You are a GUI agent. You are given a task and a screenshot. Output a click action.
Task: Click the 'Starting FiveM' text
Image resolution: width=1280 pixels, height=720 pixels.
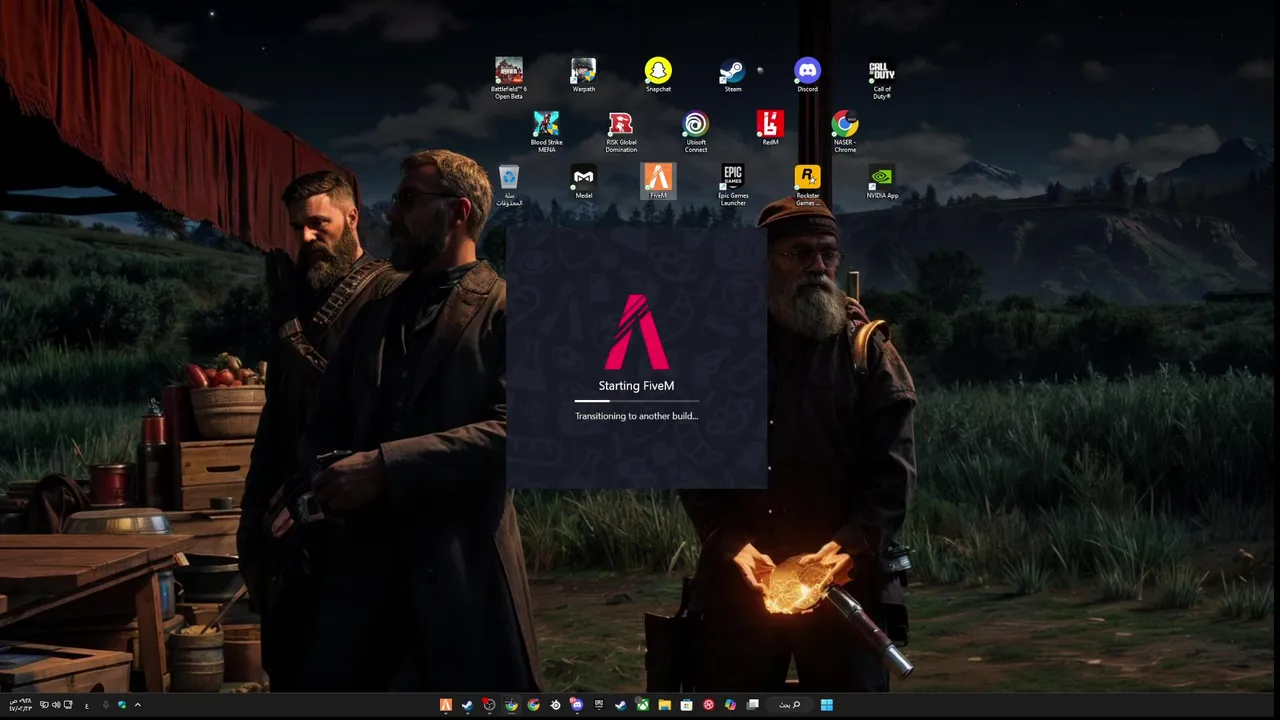point(636,386)
